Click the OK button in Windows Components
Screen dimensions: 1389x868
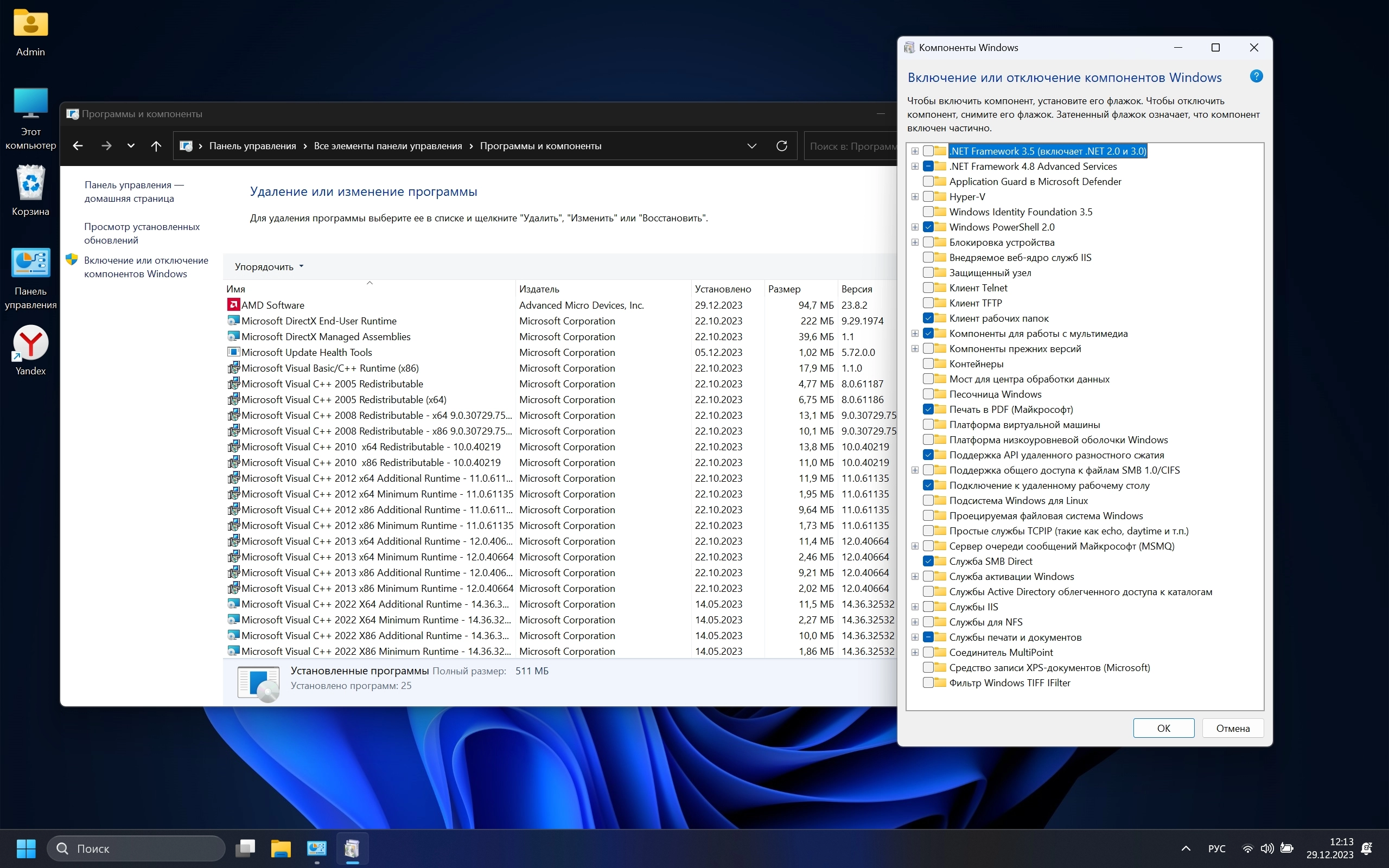tap(1163, 728)
